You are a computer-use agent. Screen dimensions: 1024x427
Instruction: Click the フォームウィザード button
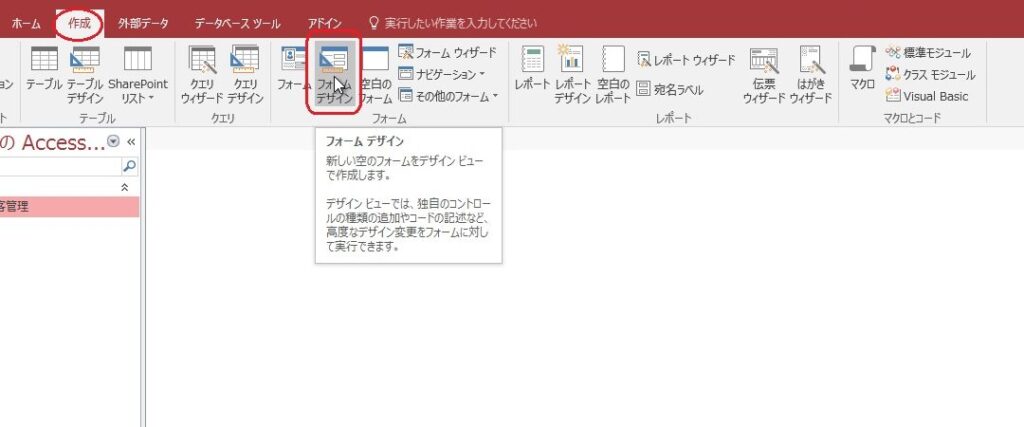447,52
